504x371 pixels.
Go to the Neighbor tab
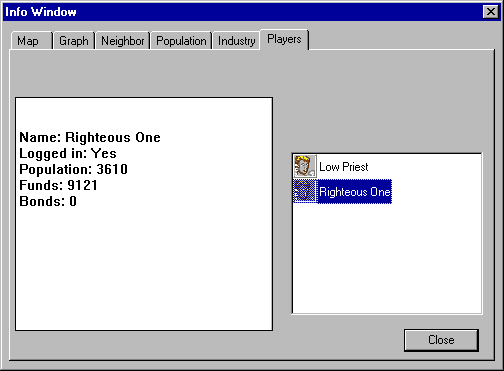(123, 41)
